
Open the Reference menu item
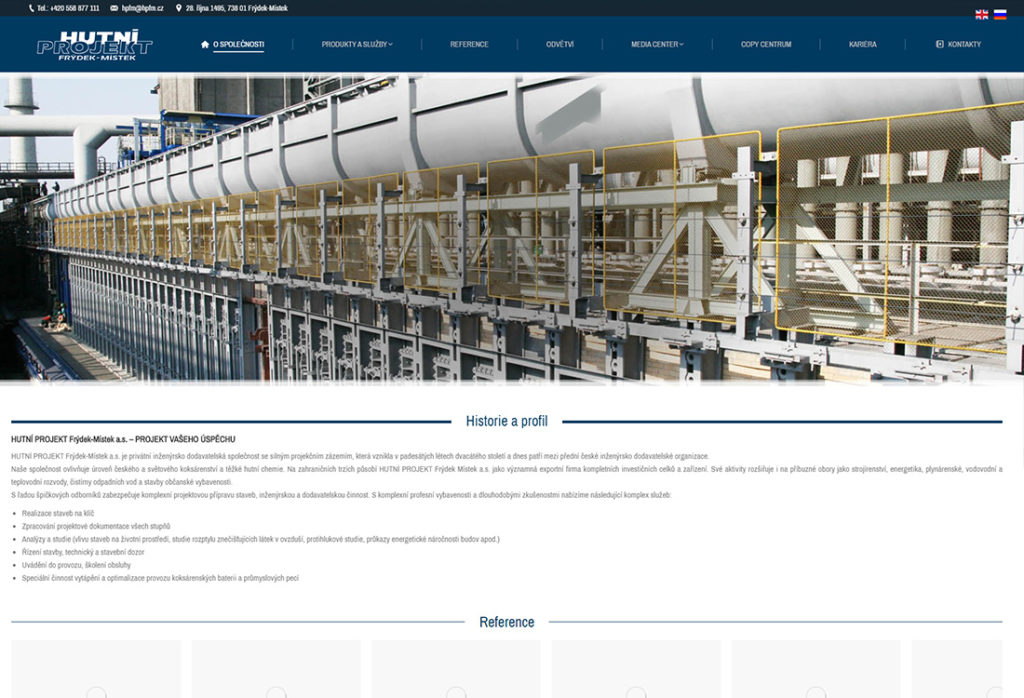coord(469,44)
